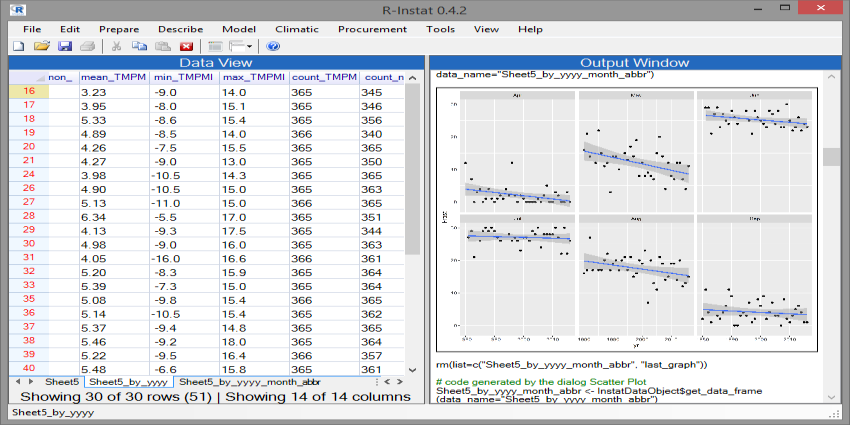
Task: Click cell value 6.34 in row 28
Action: click(114, 217)
